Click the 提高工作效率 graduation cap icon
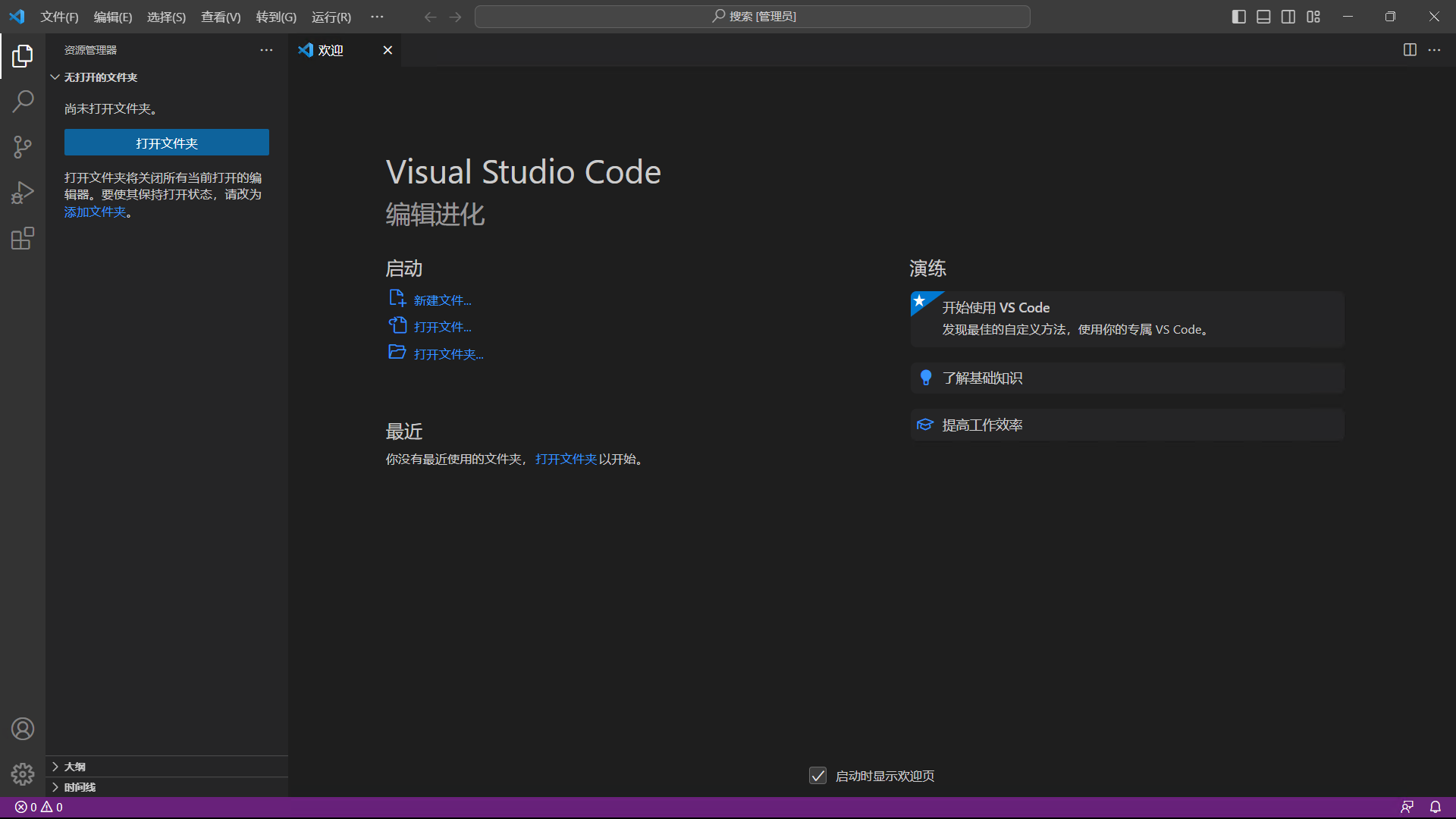This screenshot has height=819, width=1456. click(x=925, y=425)
